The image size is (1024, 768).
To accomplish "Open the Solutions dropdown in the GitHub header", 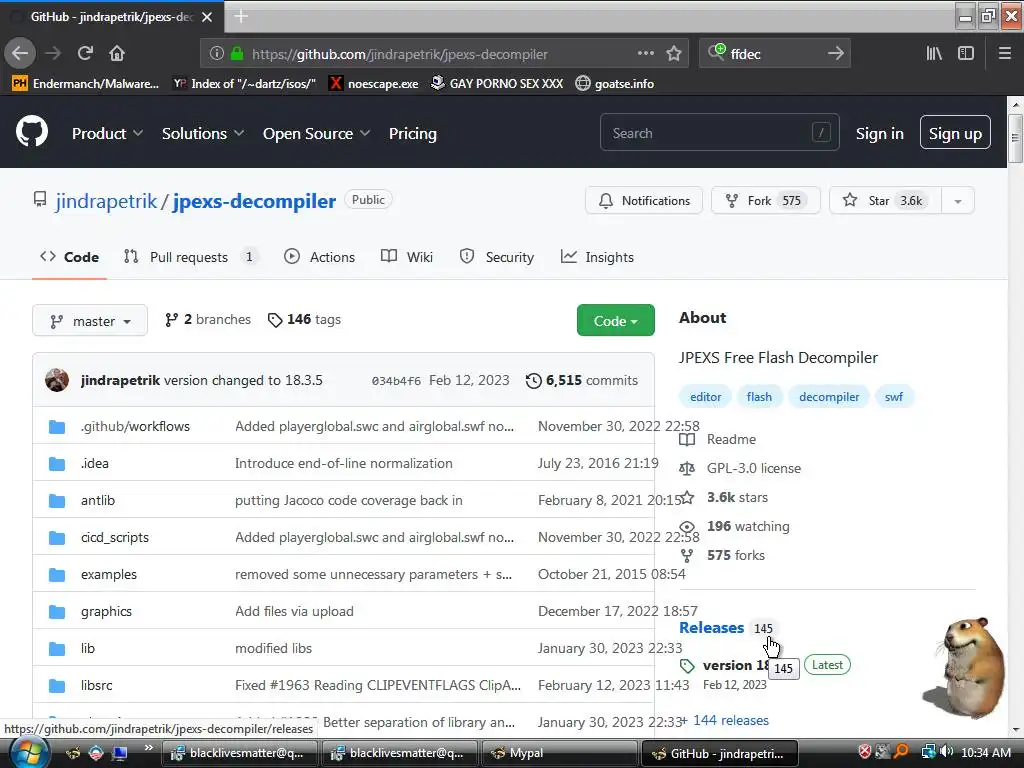I will tap(202, 133).
